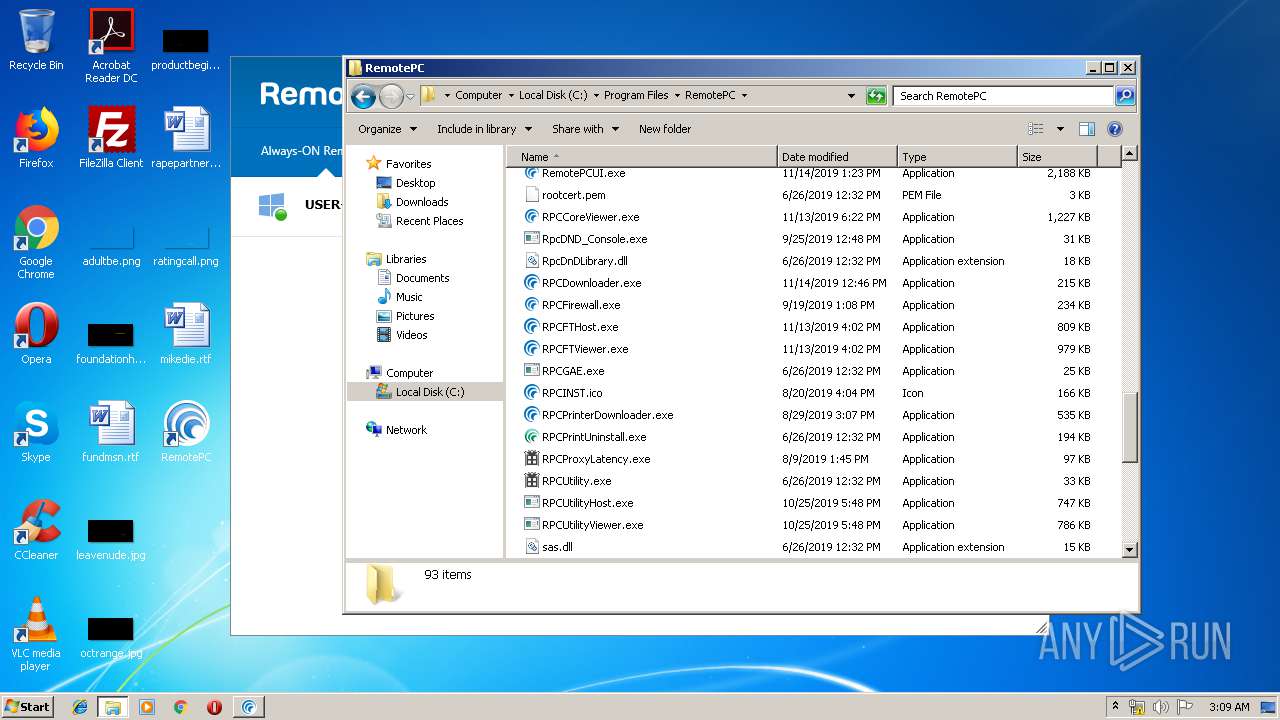
Task: Open Include in library dropdown
Action: tap(483, 129)
